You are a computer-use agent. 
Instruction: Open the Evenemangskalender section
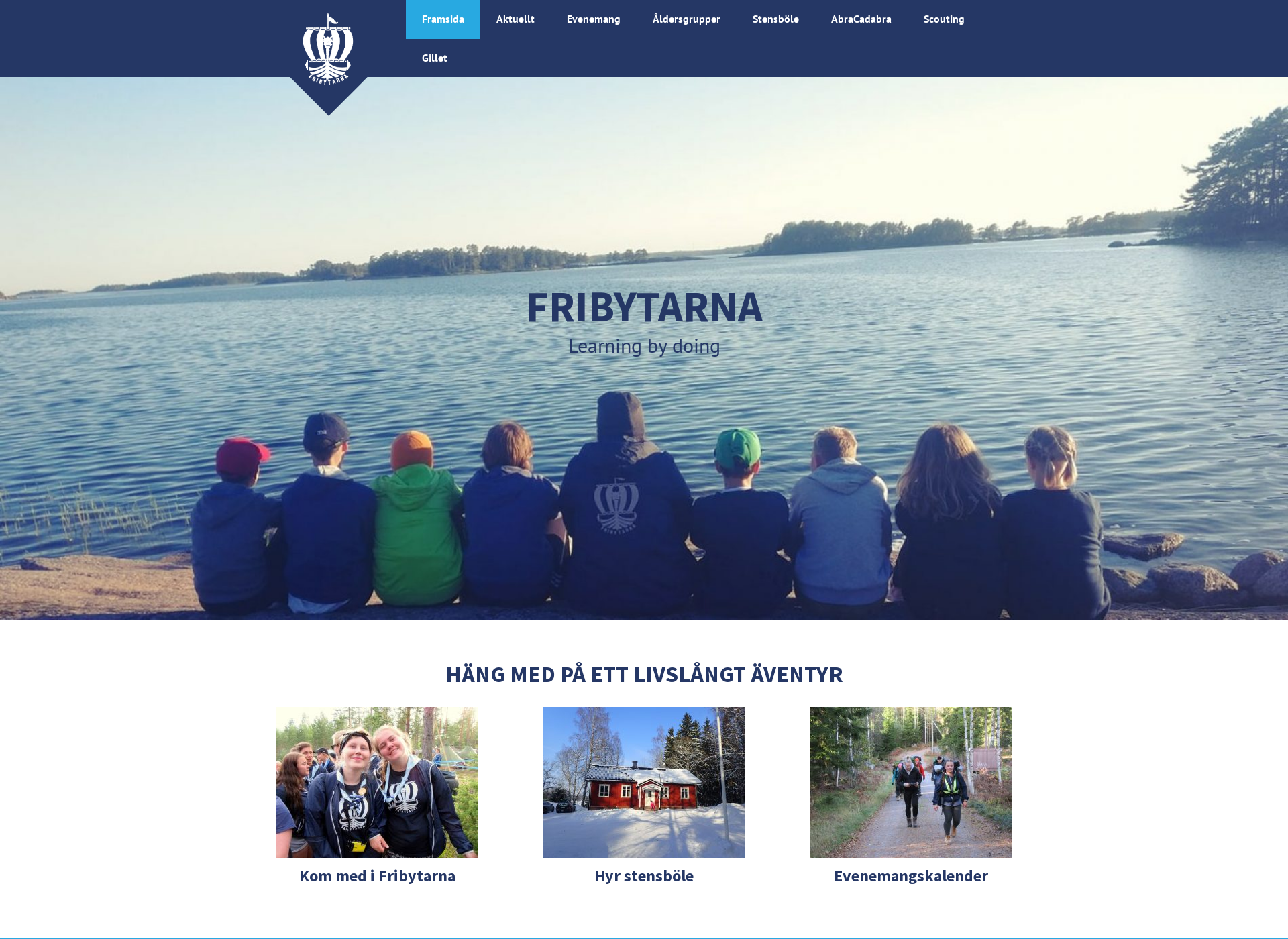[910, 875]
